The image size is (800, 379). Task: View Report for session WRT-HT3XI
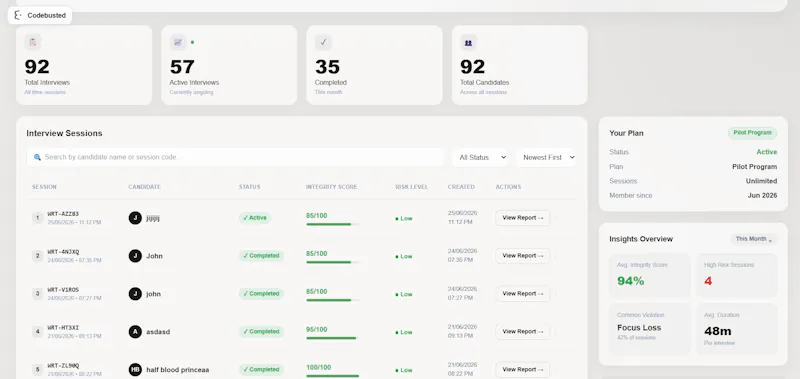[x=522, y=332]
